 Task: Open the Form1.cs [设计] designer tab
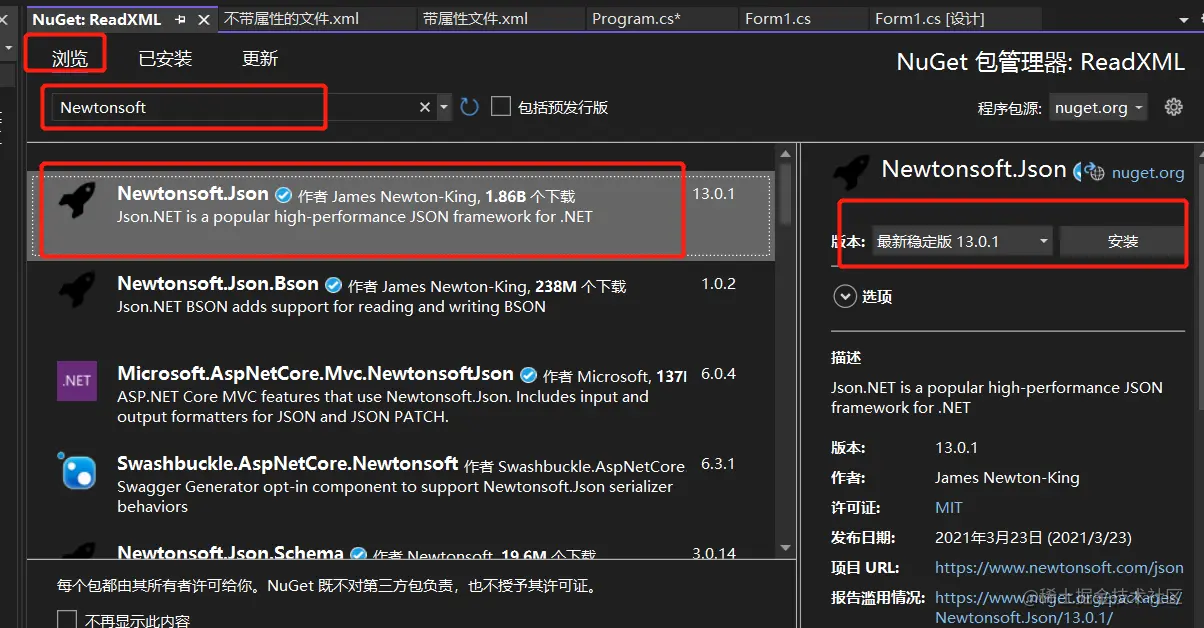pyautogui.click(x=955, y=19)
